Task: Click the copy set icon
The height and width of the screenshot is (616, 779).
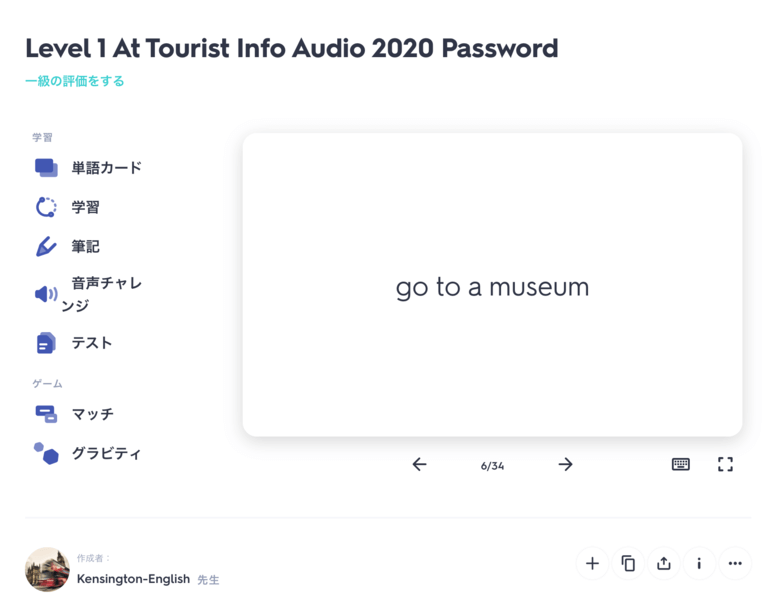Action: (628, 563)
